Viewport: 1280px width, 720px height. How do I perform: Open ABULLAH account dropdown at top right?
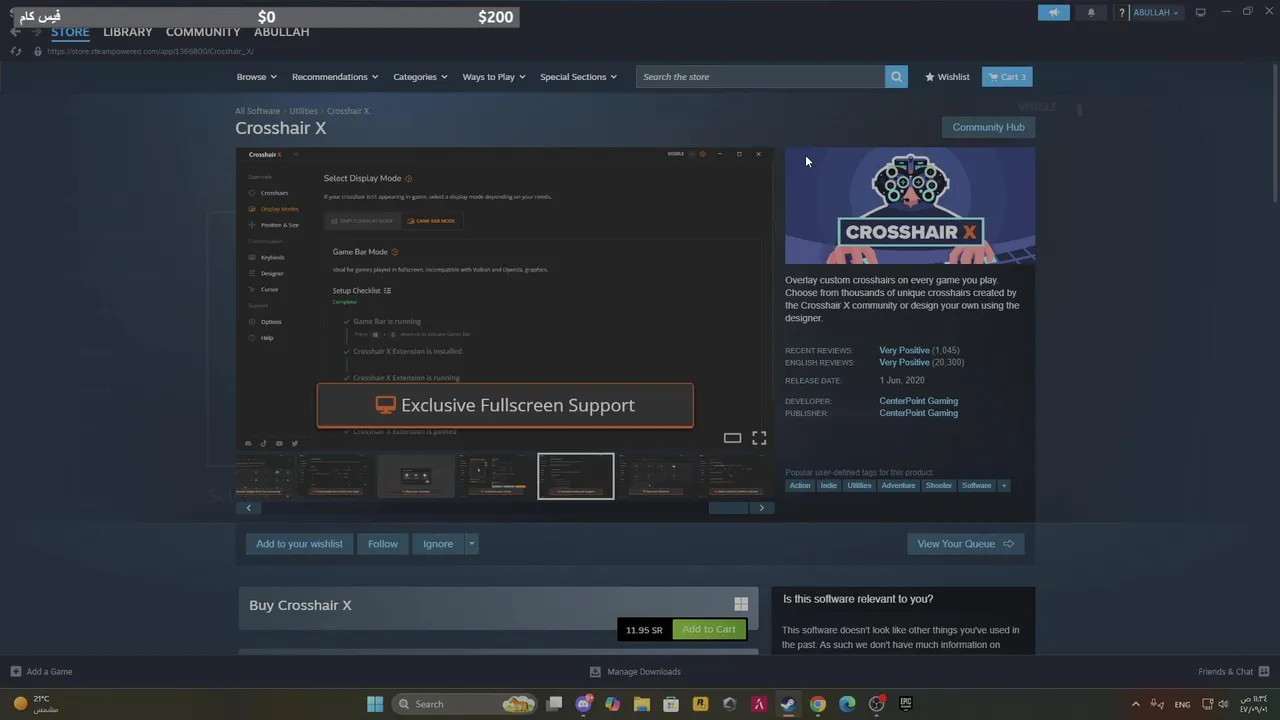(x=1156, y=13)
